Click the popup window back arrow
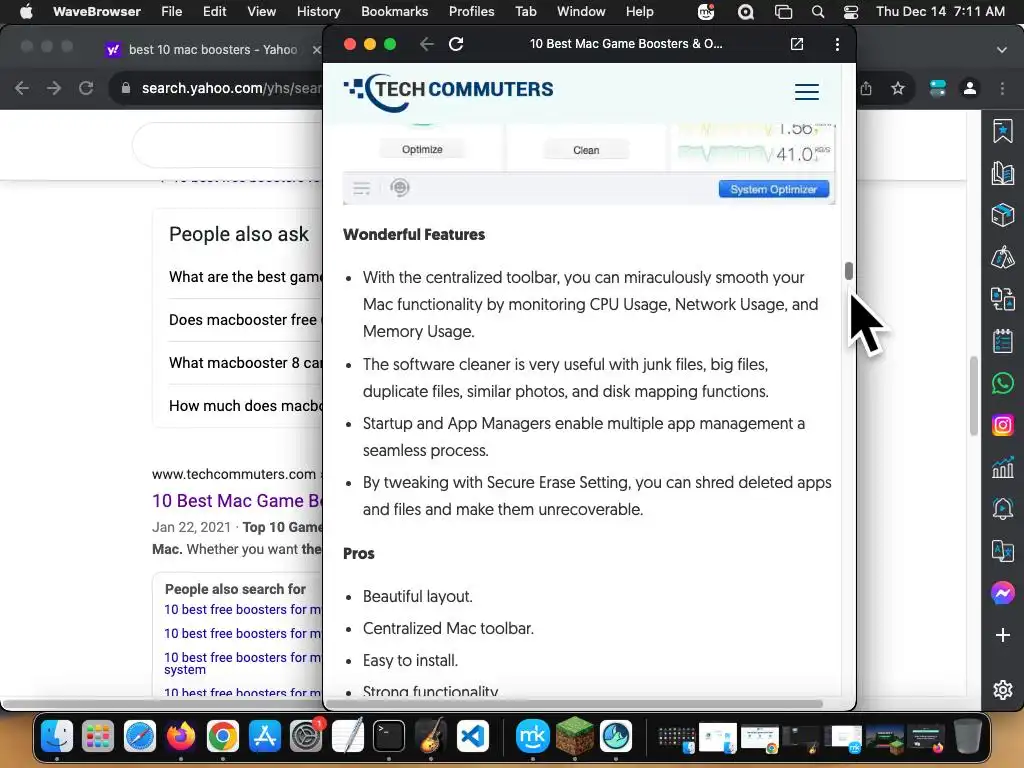Viewport: 1024px width, 768px height. coord(426,44)
